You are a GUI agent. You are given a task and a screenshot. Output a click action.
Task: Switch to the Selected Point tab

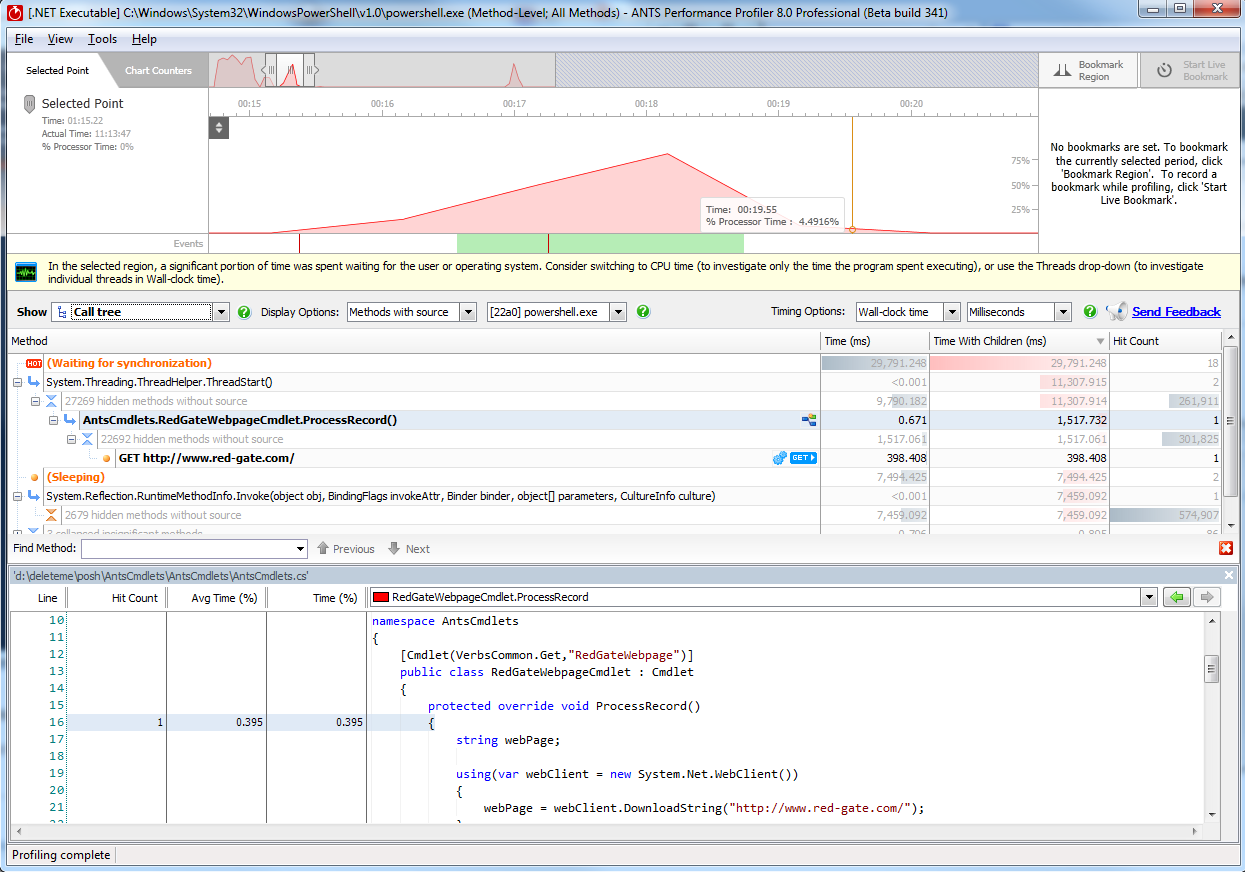(58, 71)
